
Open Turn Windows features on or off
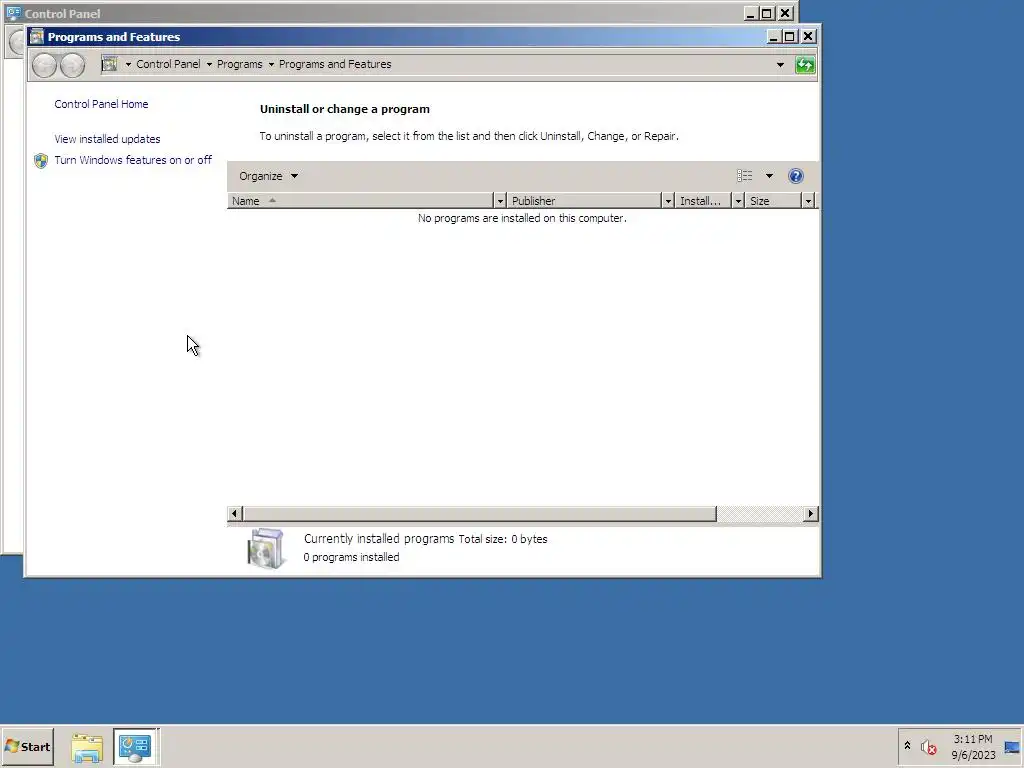133,160
